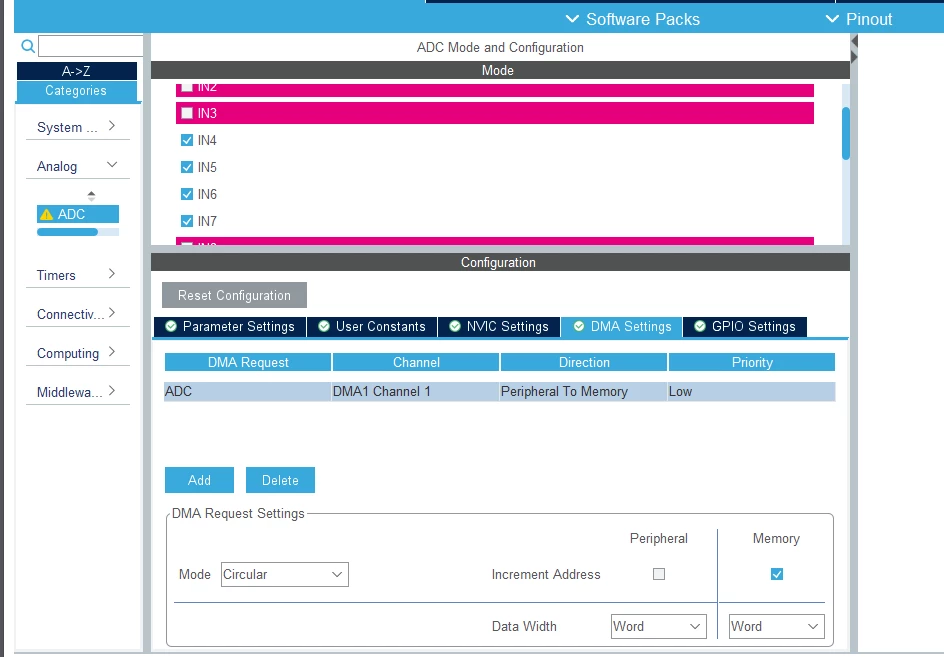Select the ADC cell in the DMA table
The width and height of the screenshot is (944, 657).
[247, 391]
